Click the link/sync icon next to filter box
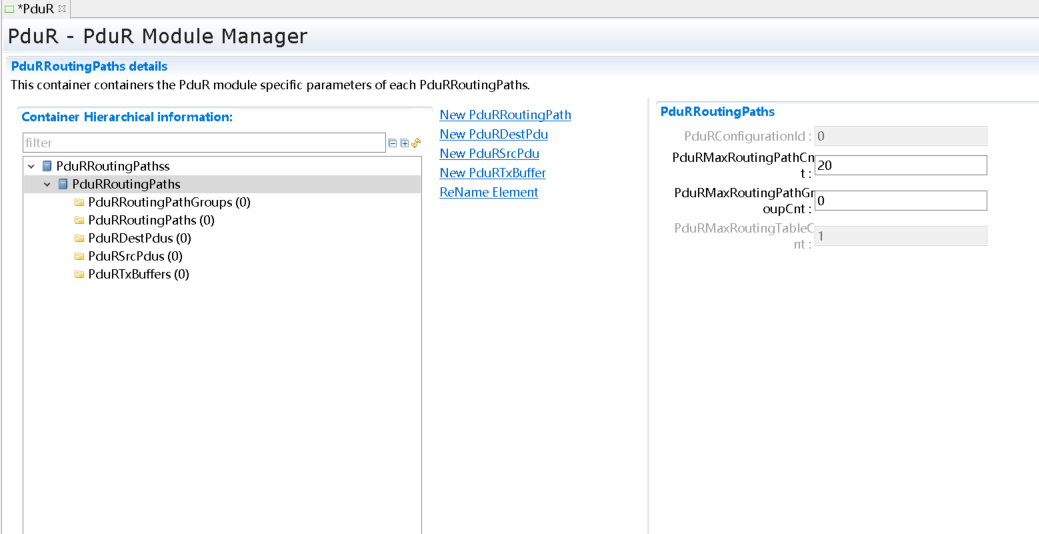 point(416,143)
